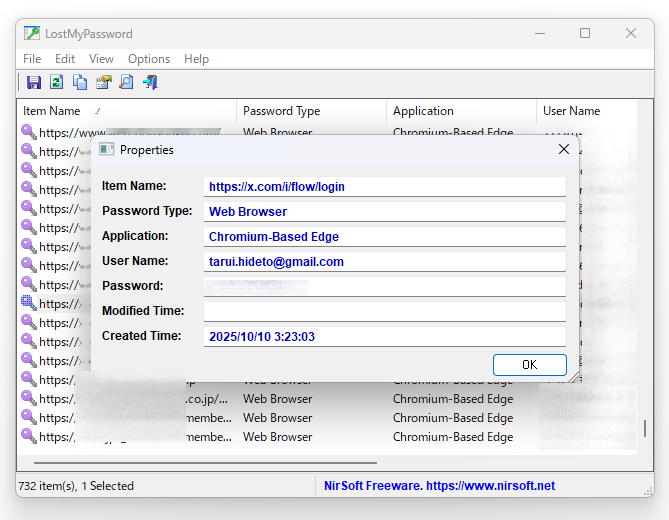Maximize the LostMyPassword window

585,33
